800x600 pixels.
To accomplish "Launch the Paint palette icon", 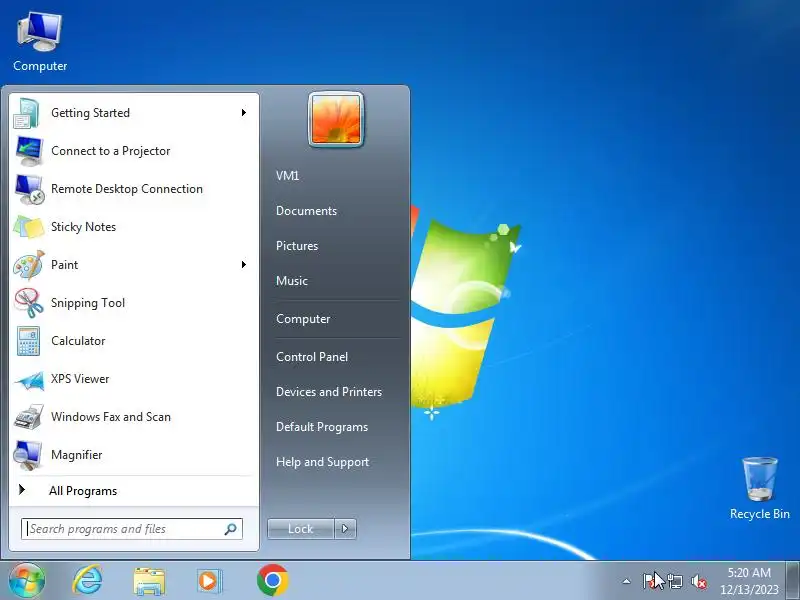I will [x=29, y=265].
